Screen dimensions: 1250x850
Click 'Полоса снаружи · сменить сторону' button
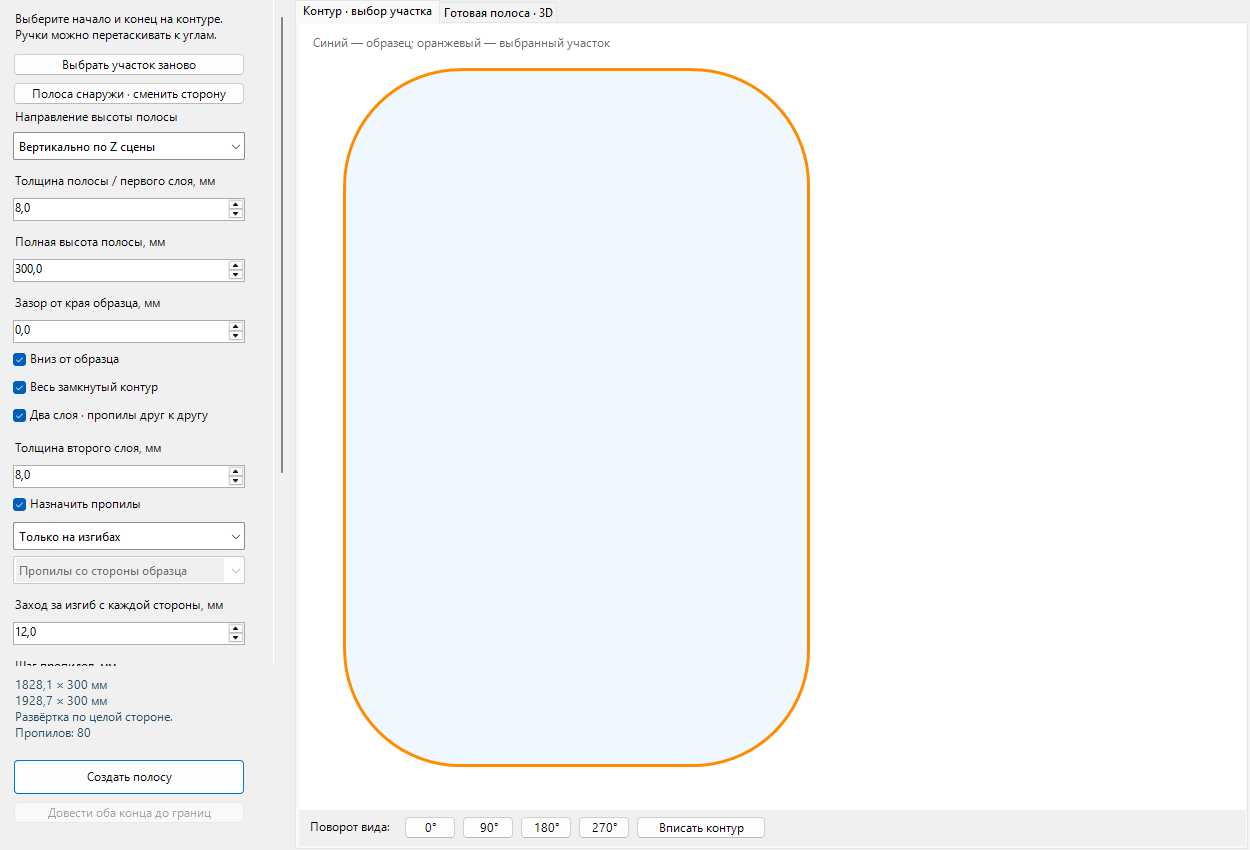[x=129, y=94]
